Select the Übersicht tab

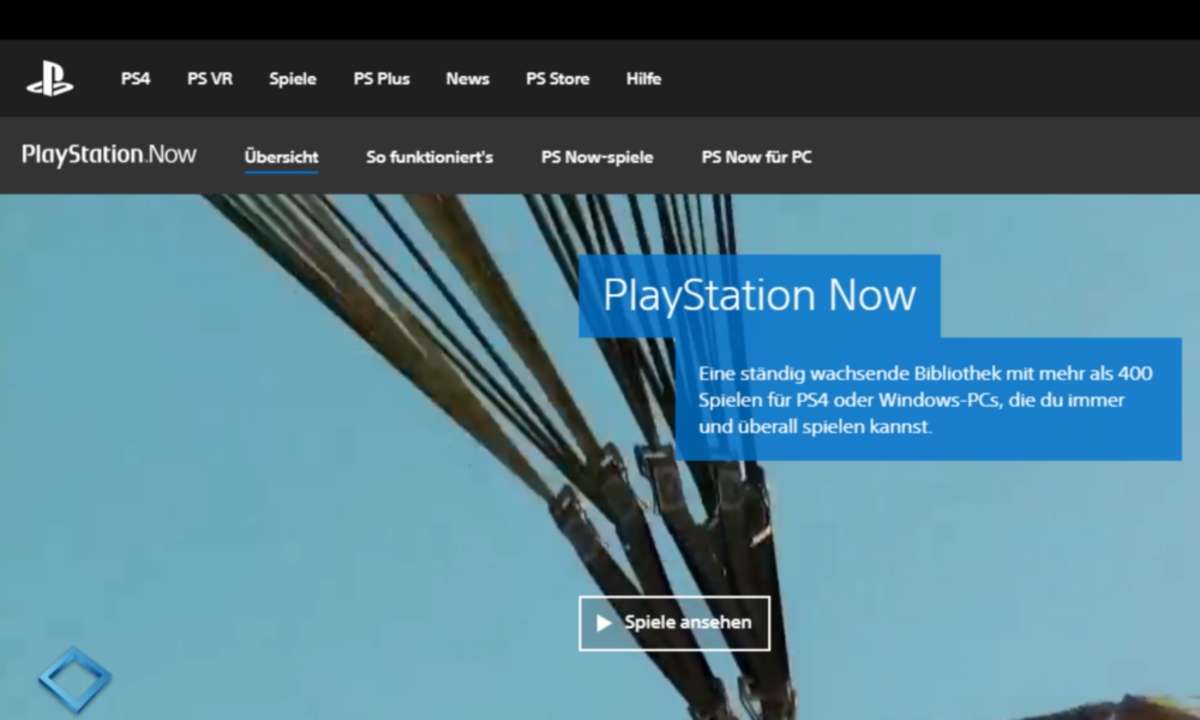pos(282,157)
